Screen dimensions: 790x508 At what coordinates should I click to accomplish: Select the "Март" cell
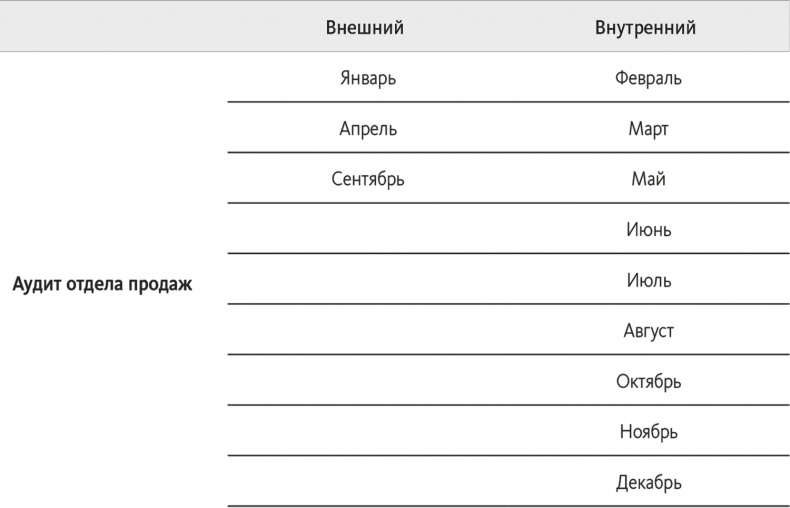(649, 129)
